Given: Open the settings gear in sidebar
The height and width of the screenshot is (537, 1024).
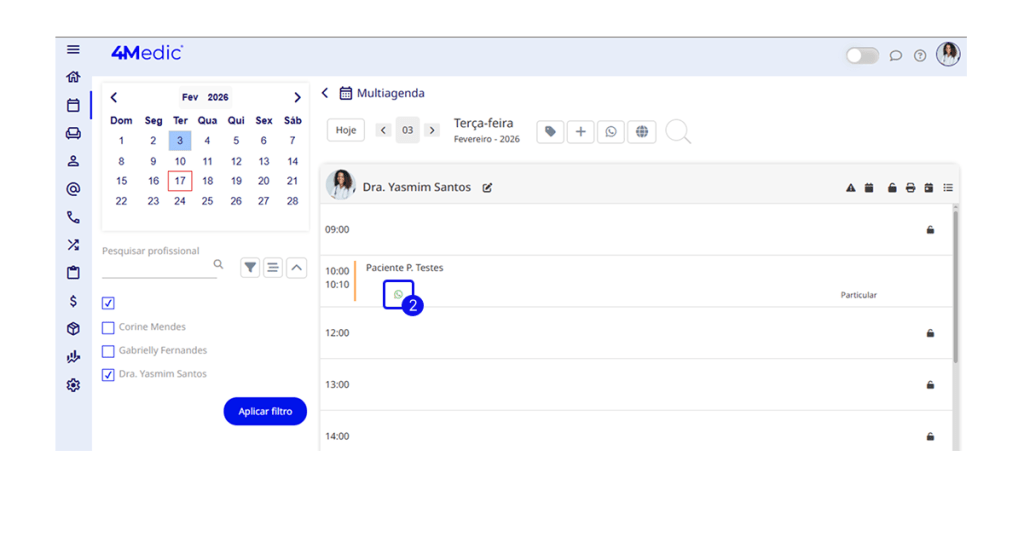Looking at the screenshot, I should (x=73, y=385).
